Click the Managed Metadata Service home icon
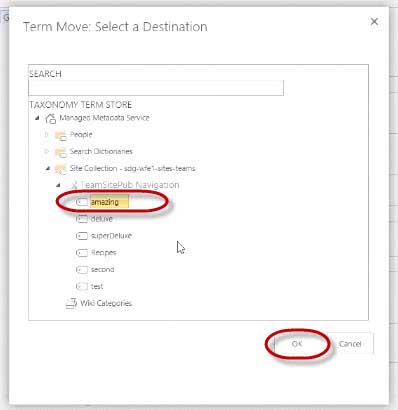This screenshot has height=410, width=398. pos(50,118)
